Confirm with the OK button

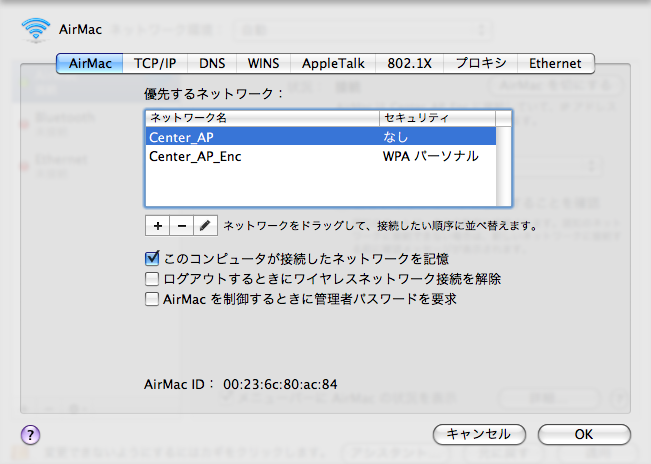584,435
